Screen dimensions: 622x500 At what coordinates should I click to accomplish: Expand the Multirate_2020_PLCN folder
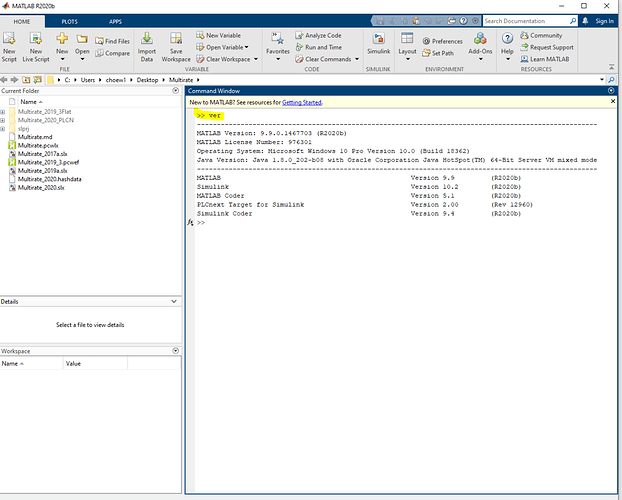point(3,120)
